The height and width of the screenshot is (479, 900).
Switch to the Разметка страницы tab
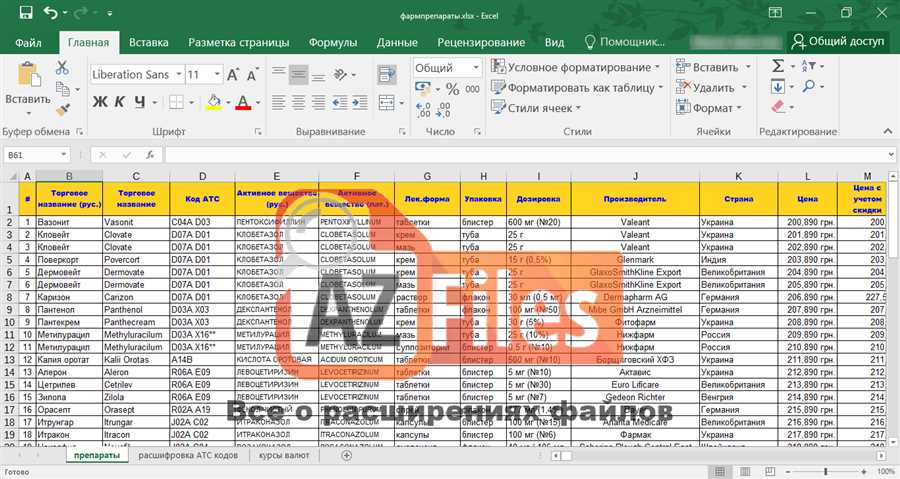coord(239,42)
